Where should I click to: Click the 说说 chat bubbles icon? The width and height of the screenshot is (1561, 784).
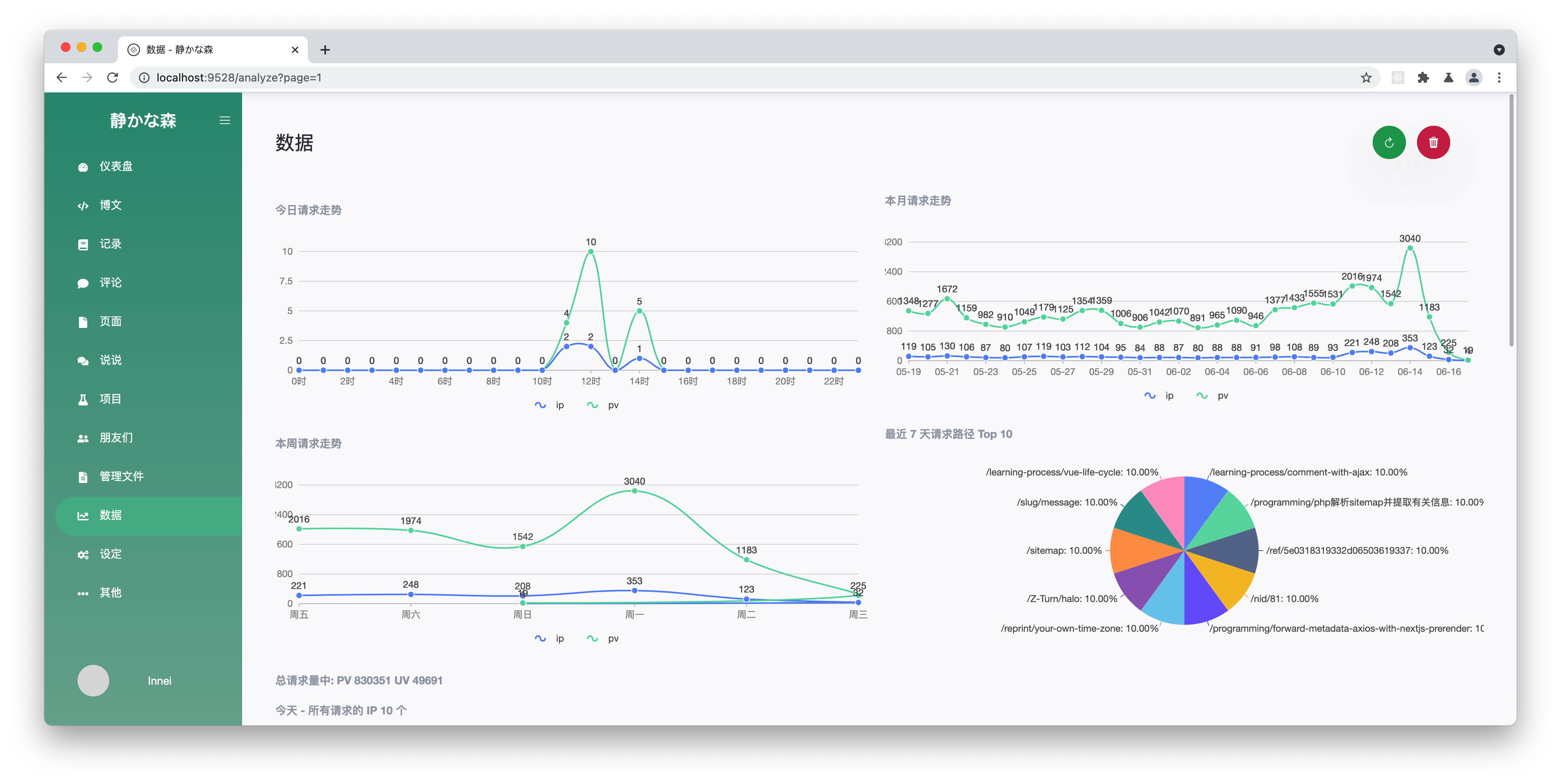tap(83, 360)
